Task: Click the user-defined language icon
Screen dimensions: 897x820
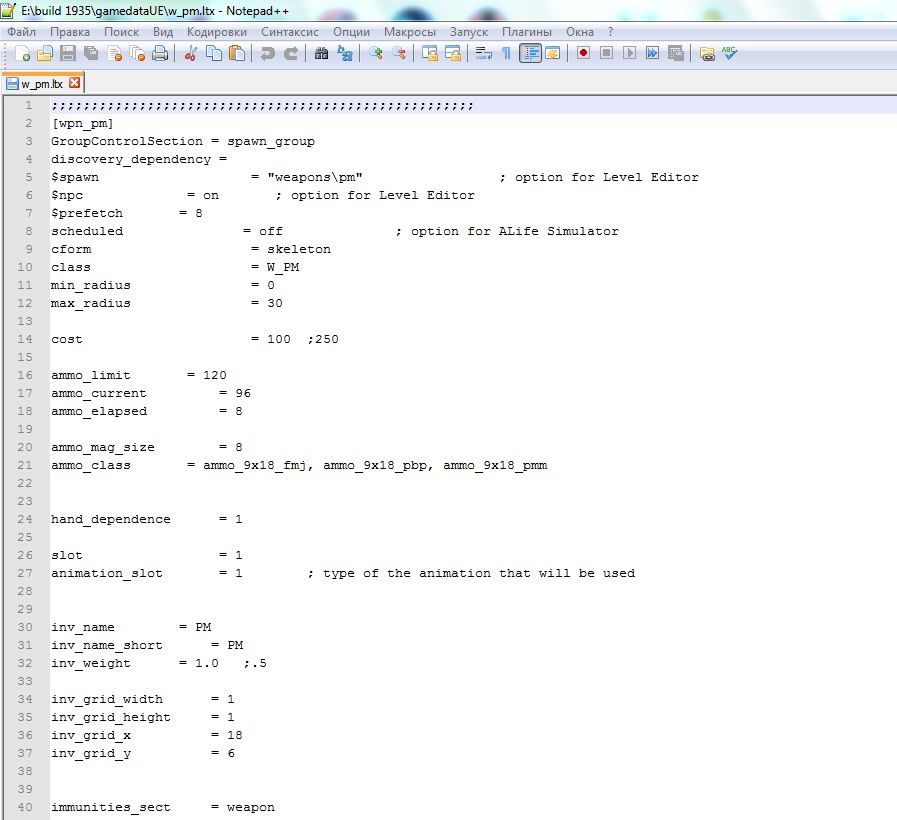Action: 553,54
